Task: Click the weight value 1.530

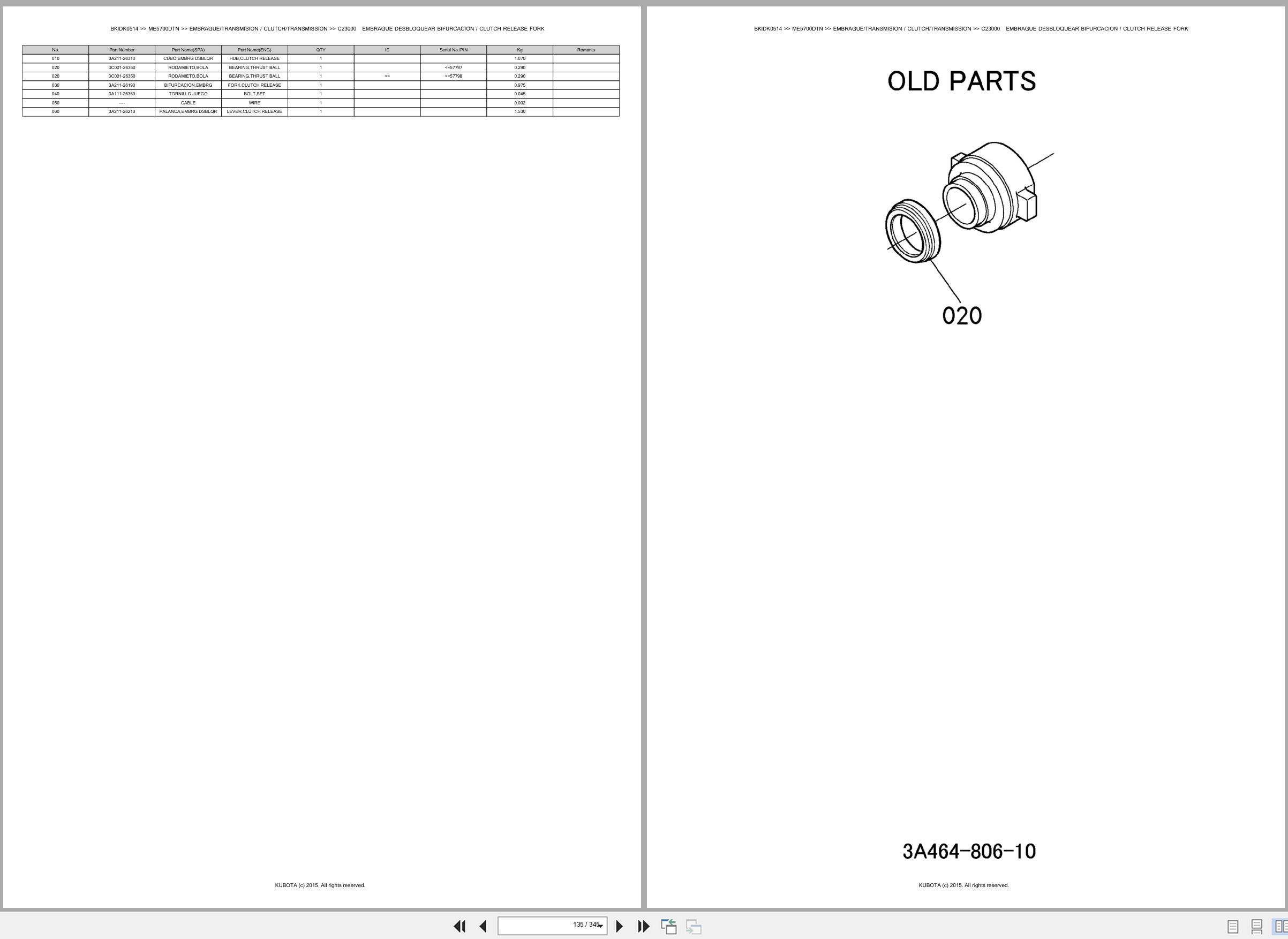Action: [x=519, y=111]
